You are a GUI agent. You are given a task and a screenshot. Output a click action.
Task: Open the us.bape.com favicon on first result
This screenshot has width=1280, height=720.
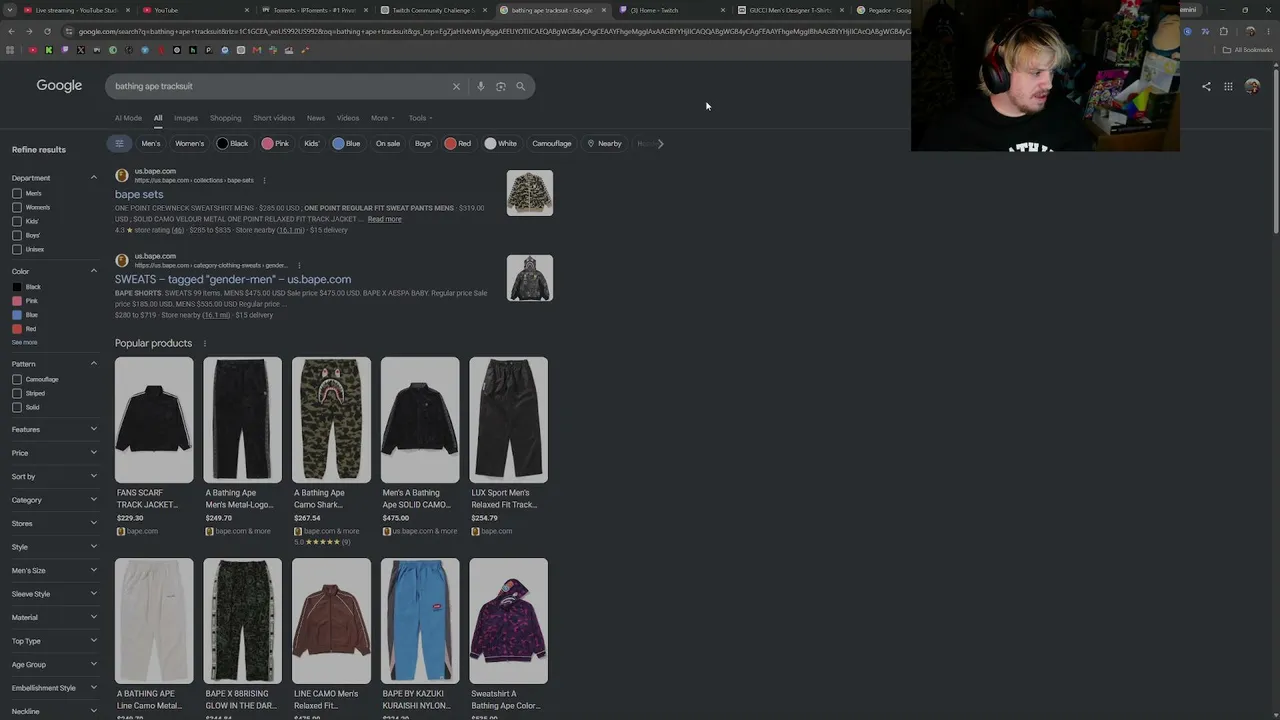coord(122,175)
